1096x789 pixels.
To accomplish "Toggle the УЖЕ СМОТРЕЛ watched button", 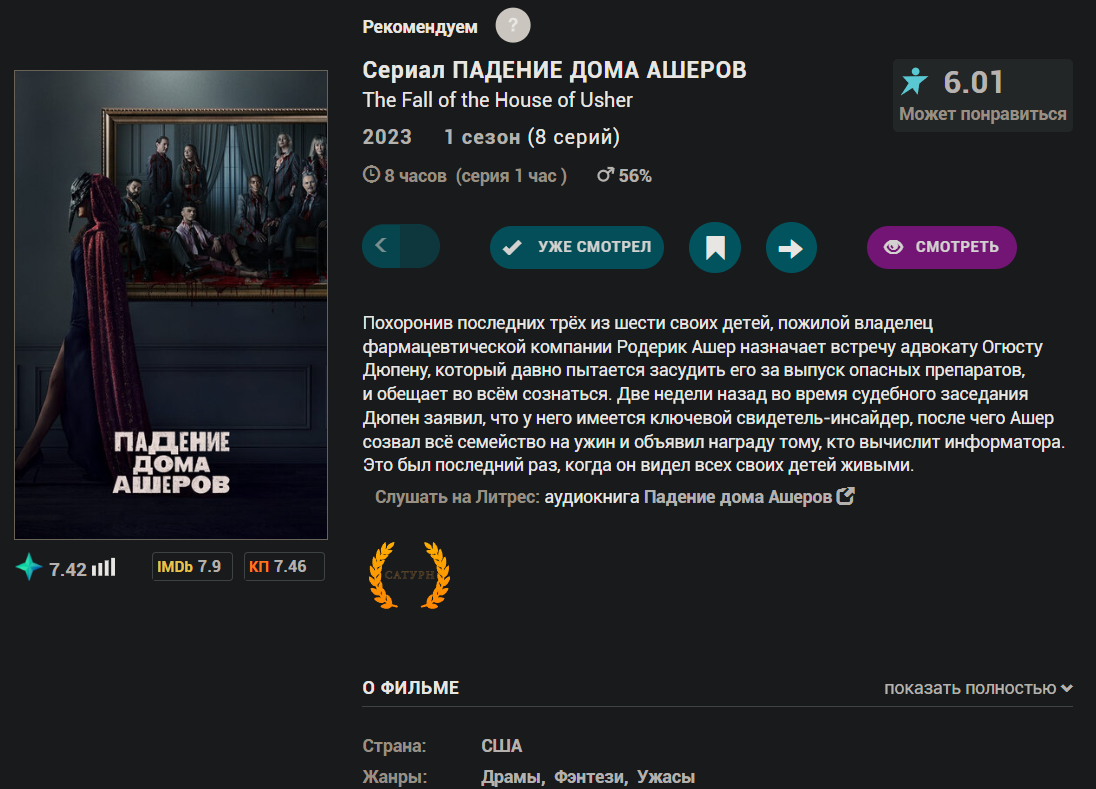I will pyautogui.click(x=577, y=247).
